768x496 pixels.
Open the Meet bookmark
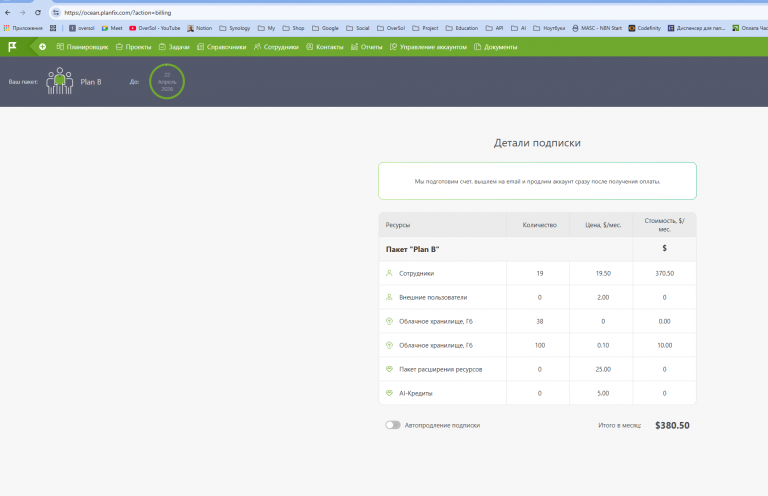point(112,28)
